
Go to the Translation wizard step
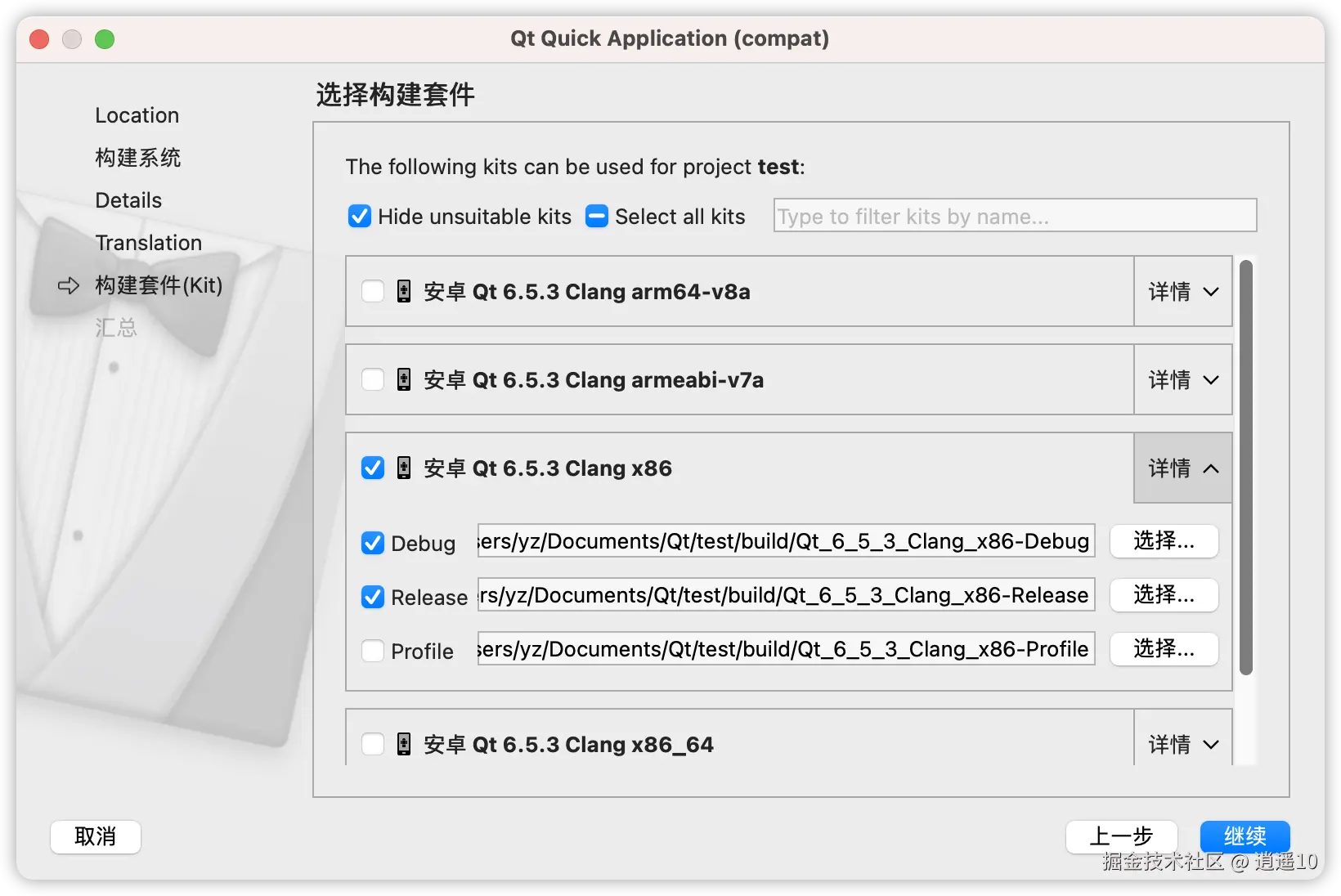click(149, 243)
